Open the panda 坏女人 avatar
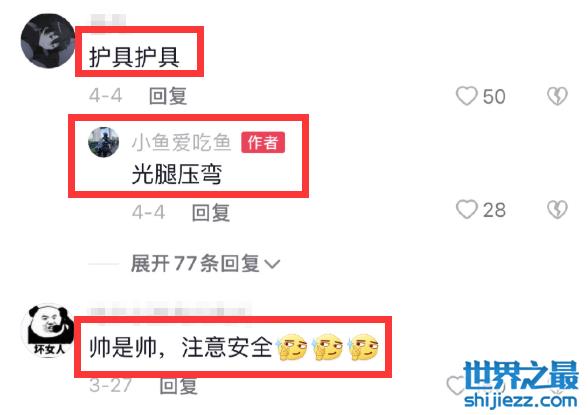The width and height of the screenshot is (588, 415). coord(48,330)
